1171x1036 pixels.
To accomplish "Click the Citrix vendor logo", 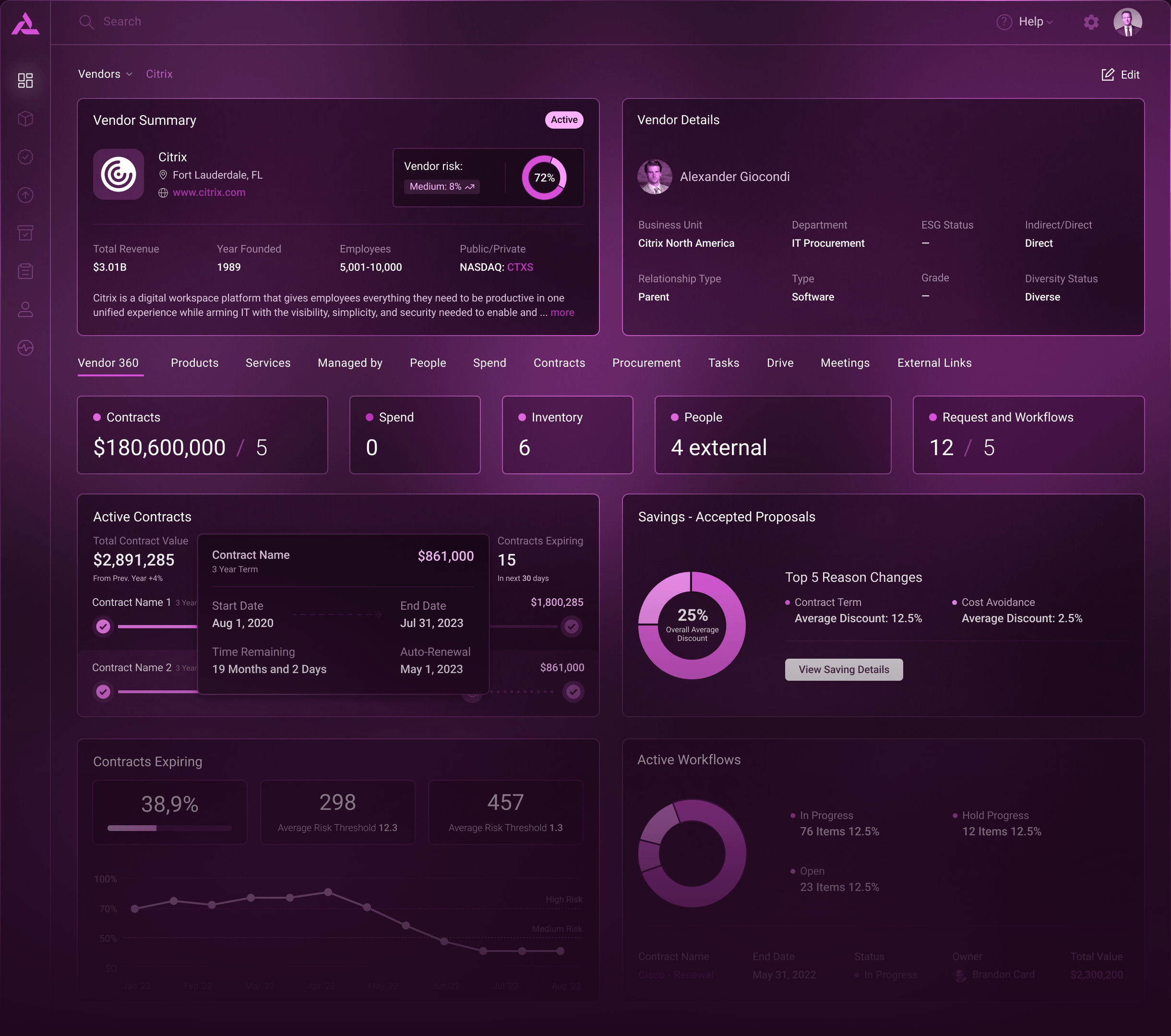I will (x=119, y=174).
